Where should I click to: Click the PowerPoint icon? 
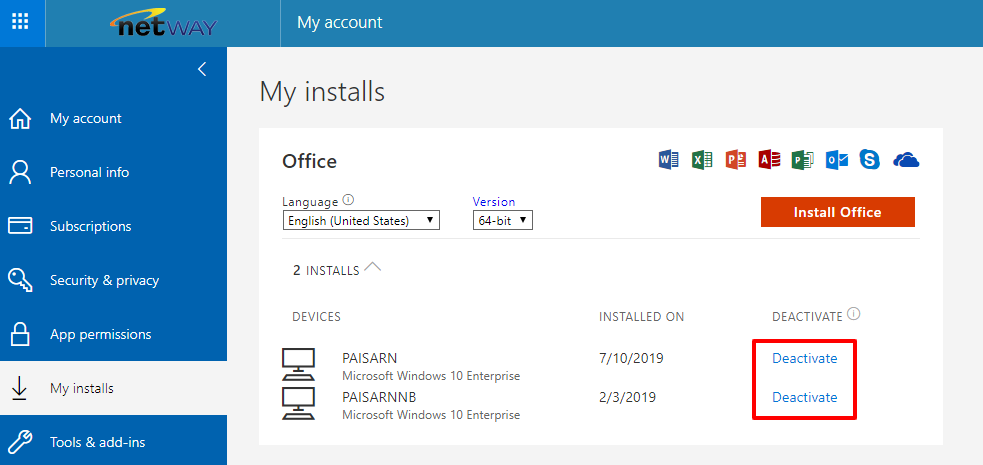coord(736,160)
